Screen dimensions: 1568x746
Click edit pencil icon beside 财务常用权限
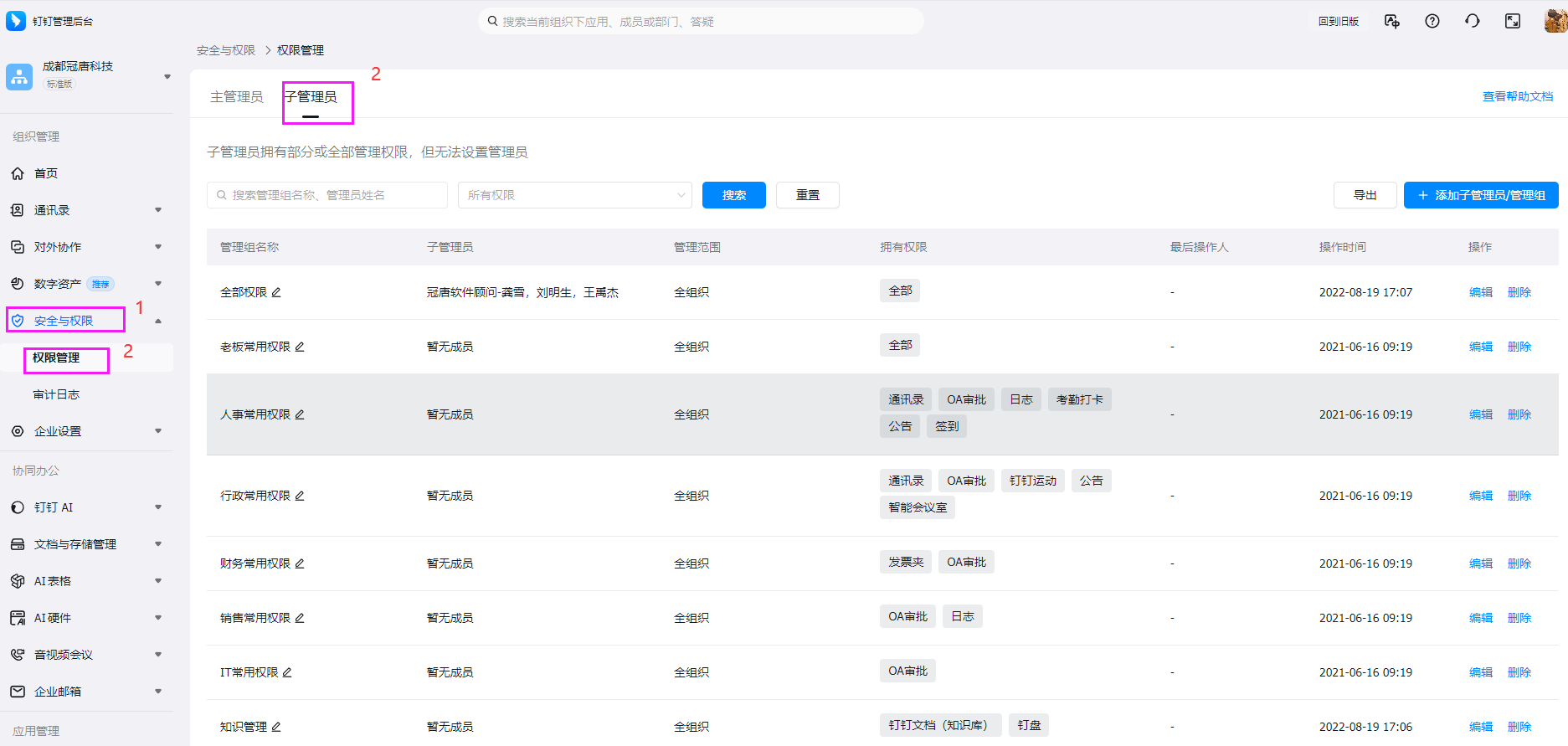[x=300, y=563]
